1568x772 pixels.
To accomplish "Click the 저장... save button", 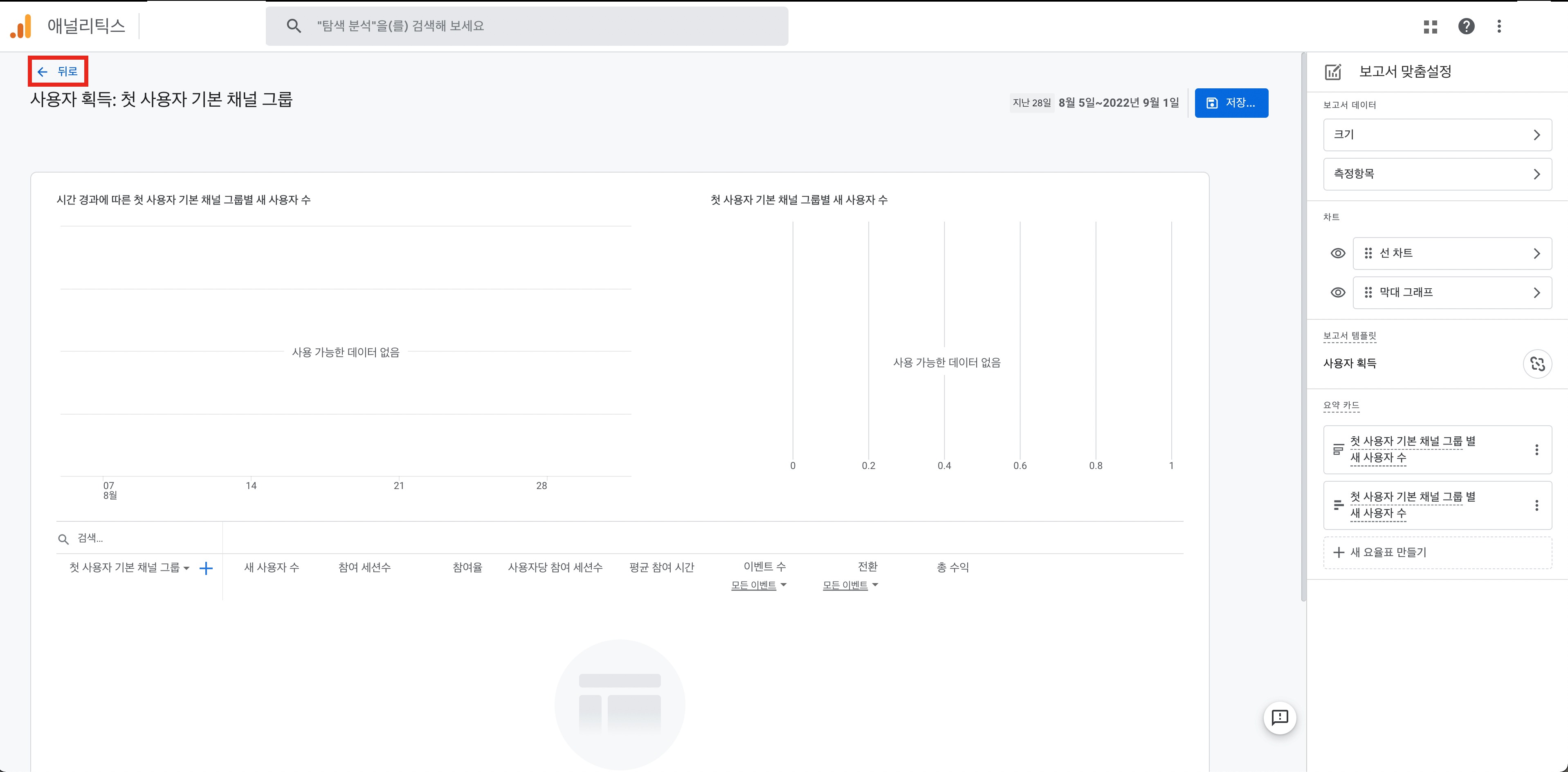I will pos(1231,103).
